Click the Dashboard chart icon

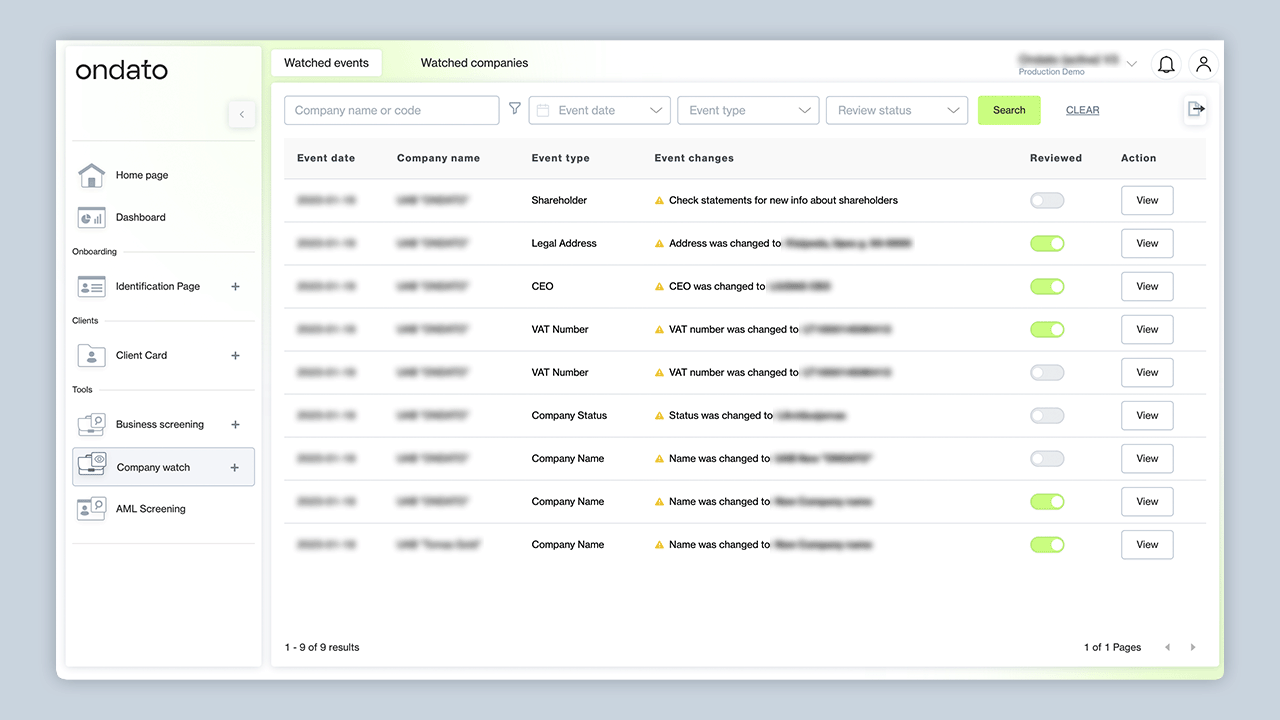click(x=91, y=217)
